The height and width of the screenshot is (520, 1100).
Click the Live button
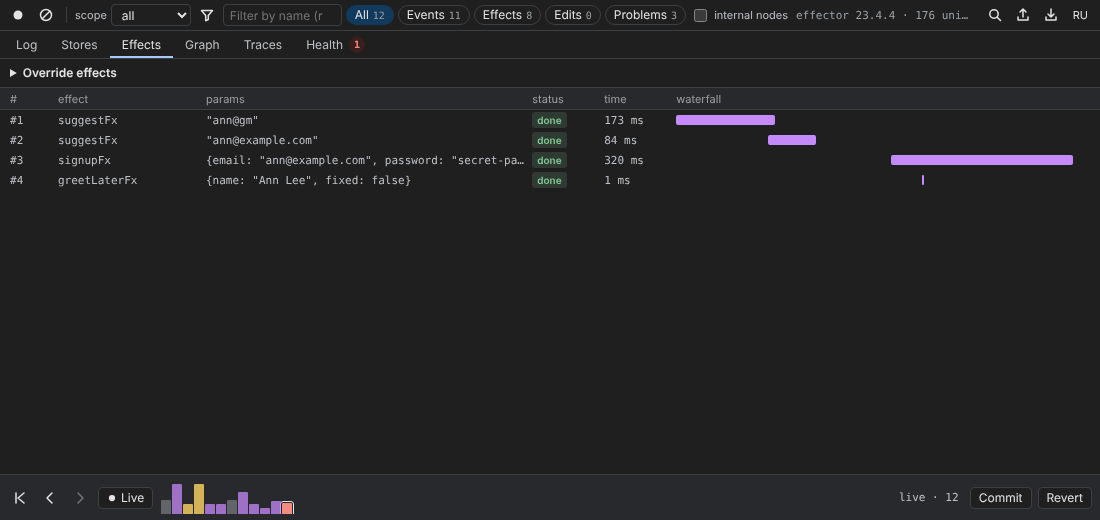126,498
